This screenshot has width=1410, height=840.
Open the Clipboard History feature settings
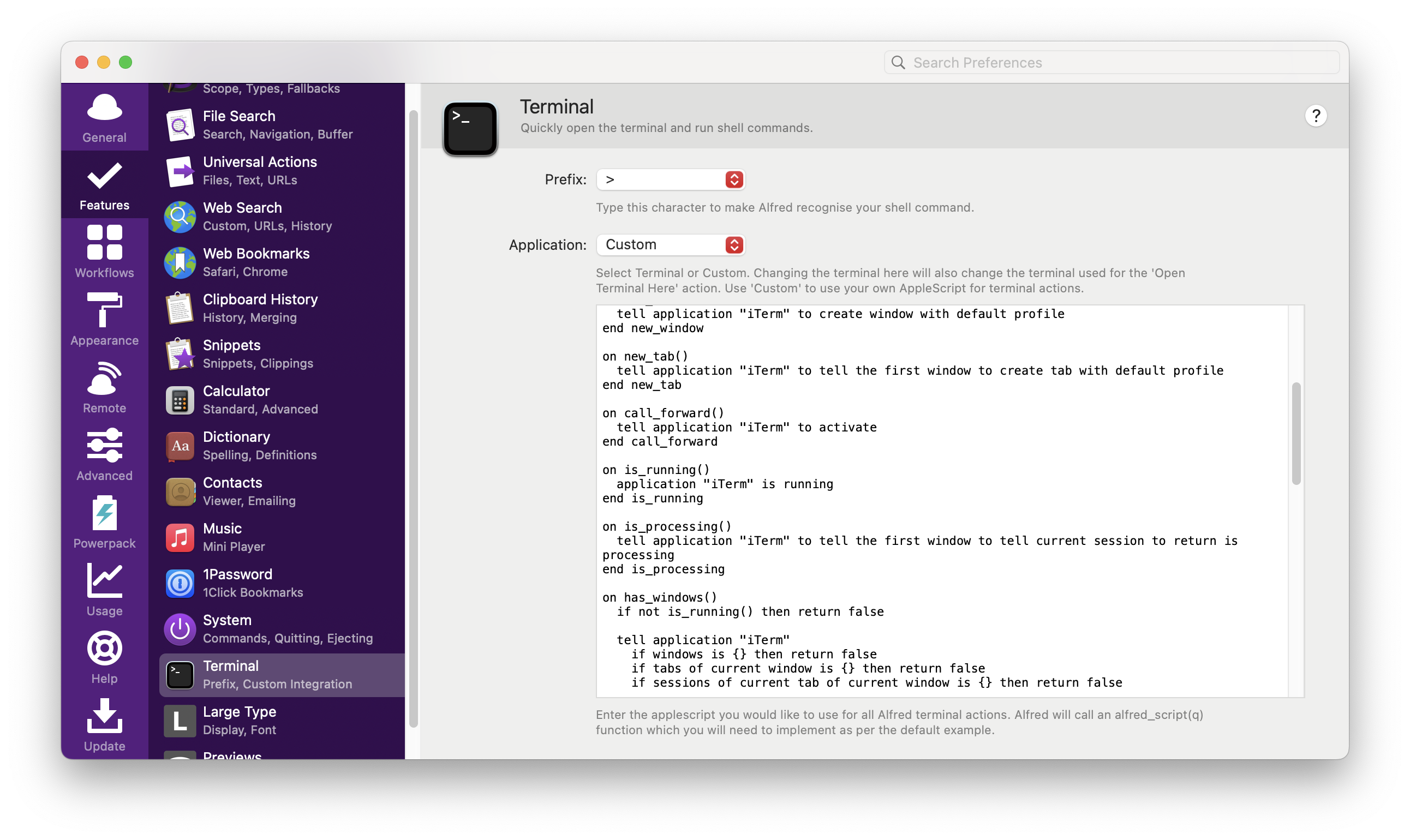[282, 309]
